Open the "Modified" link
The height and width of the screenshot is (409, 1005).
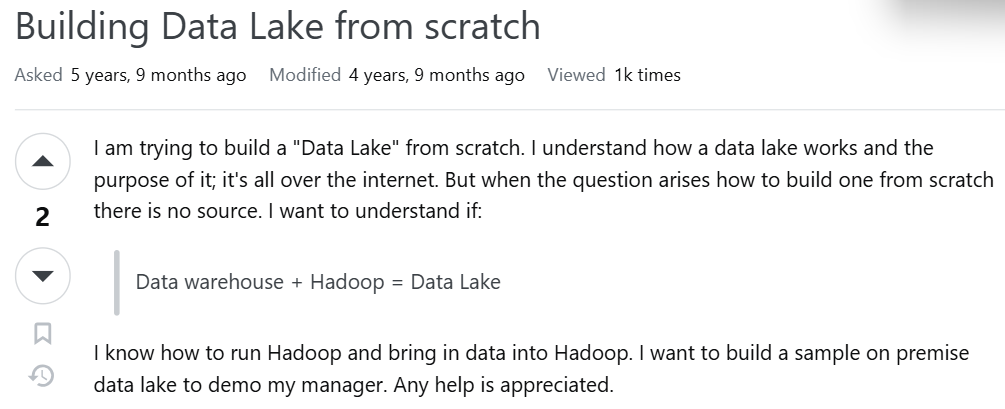tap(305, 75)
